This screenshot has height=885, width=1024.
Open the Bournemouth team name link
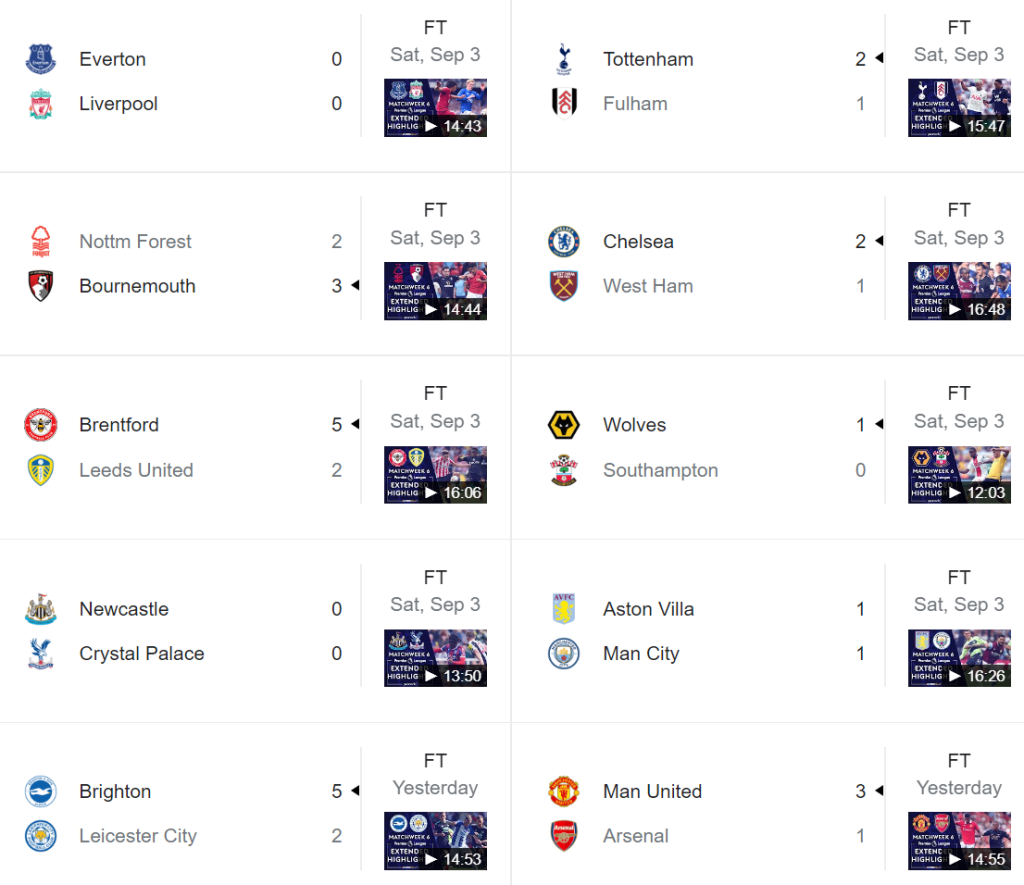coord(137,286)
